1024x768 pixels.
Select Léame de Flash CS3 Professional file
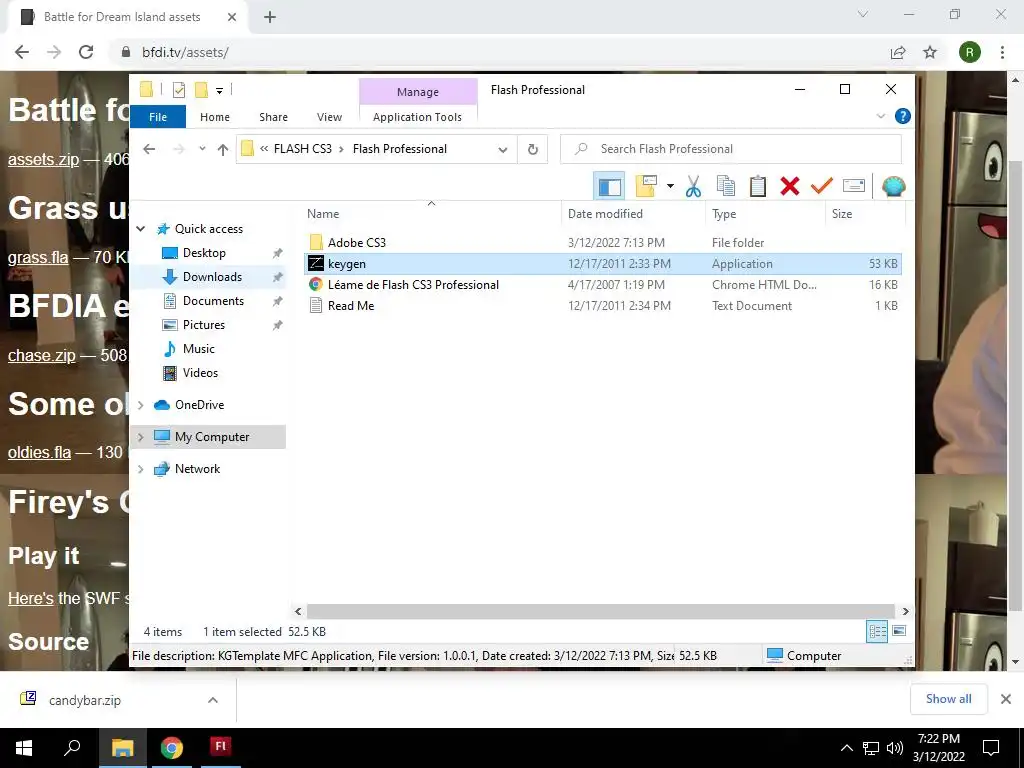click(x=603, y=285)
